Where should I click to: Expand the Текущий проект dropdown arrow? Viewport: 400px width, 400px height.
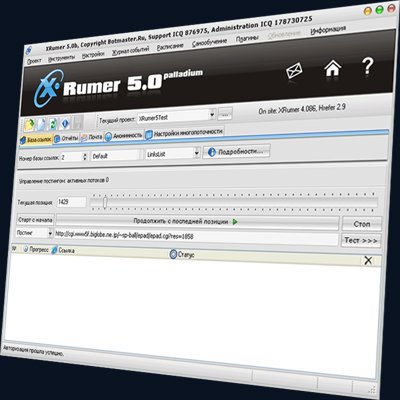click(x=212, y=115)
